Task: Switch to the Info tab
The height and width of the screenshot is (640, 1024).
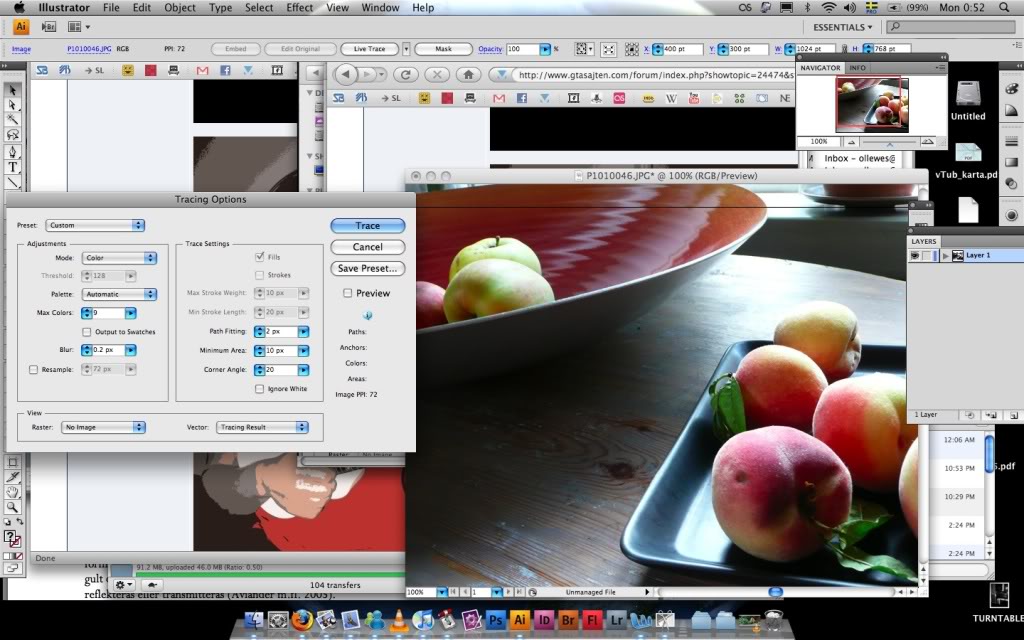Action: [x=857, y=67]
